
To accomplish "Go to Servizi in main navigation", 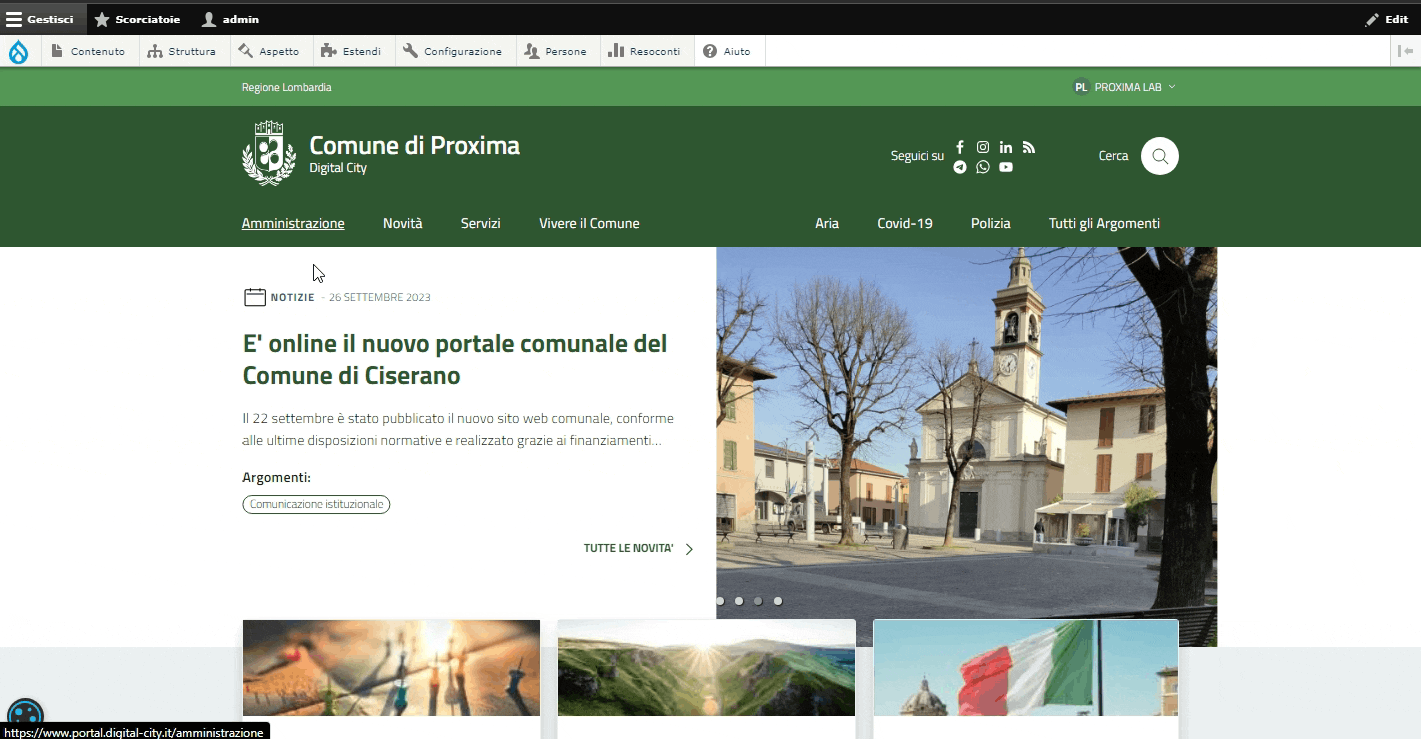I will 480,224.
